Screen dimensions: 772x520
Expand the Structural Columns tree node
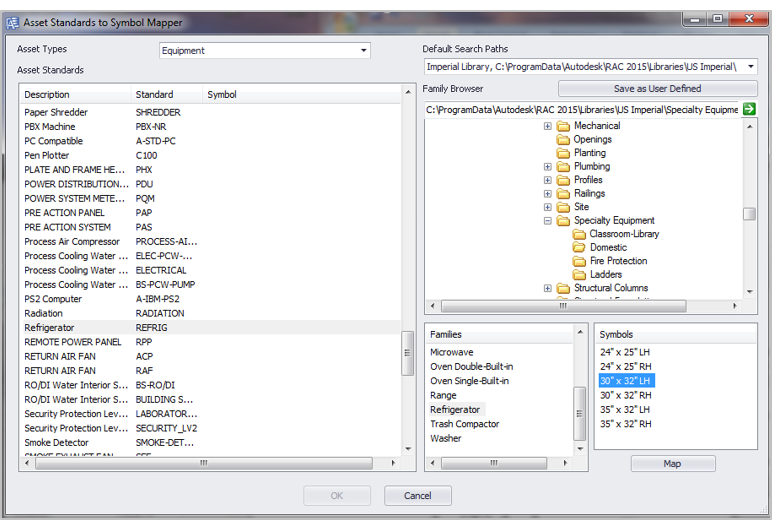(x=548, y=288)
